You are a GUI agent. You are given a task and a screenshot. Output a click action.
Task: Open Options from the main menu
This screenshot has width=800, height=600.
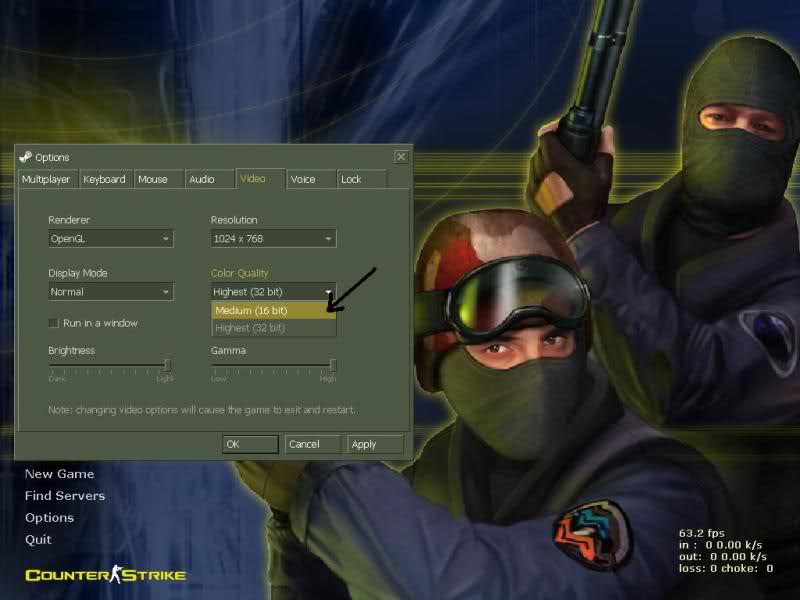point(49,518)
